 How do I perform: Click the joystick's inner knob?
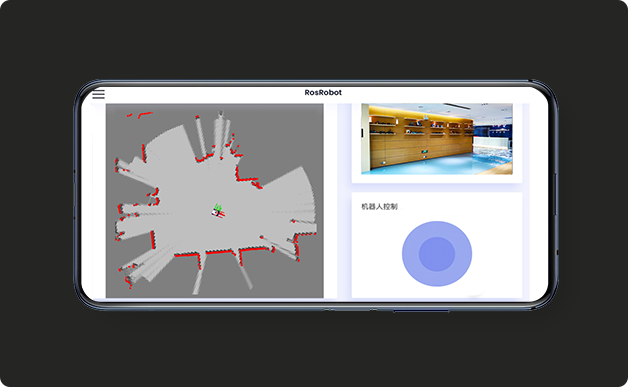[x=437, y=254]
